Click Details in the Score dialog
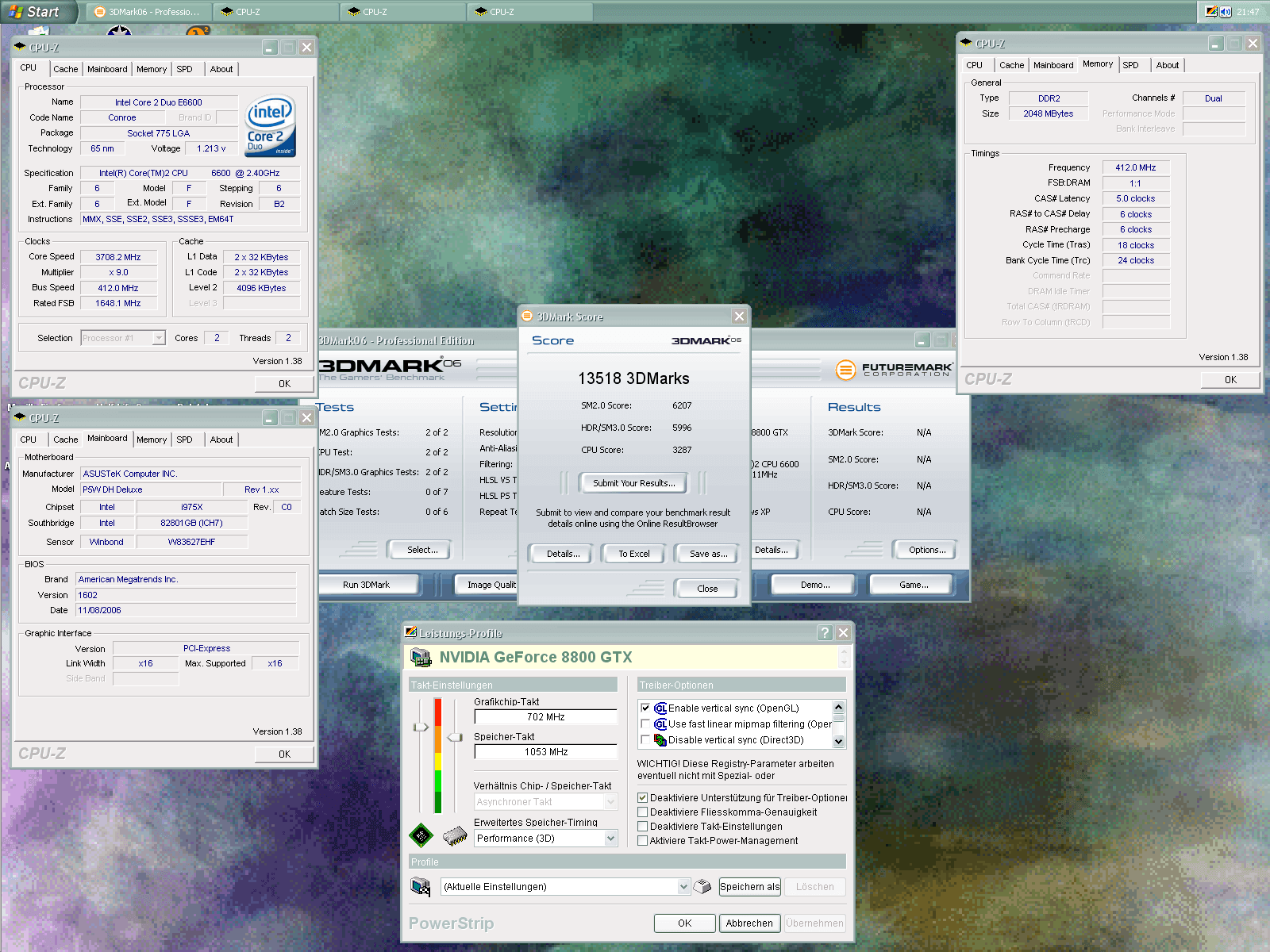The image size is (1270, 952). tap(563, 554)
